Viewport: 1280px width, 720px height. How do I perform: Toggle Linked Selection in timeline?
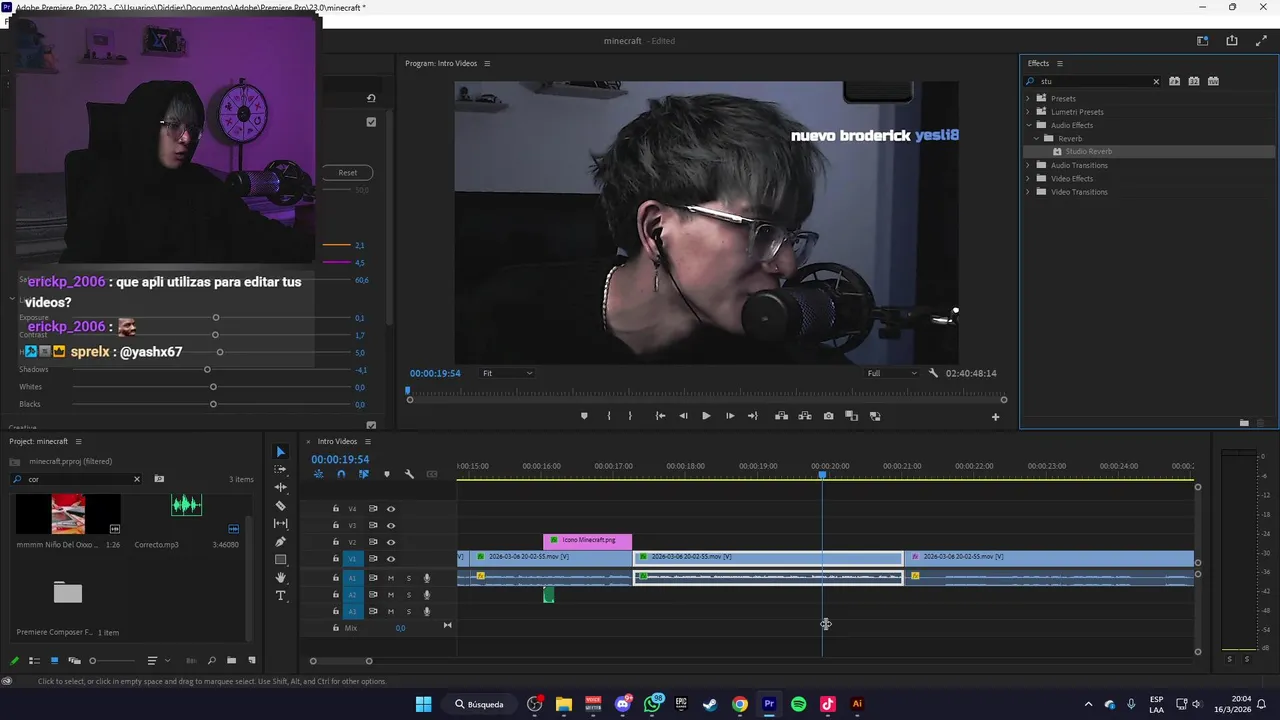click(x=363, y=474)
